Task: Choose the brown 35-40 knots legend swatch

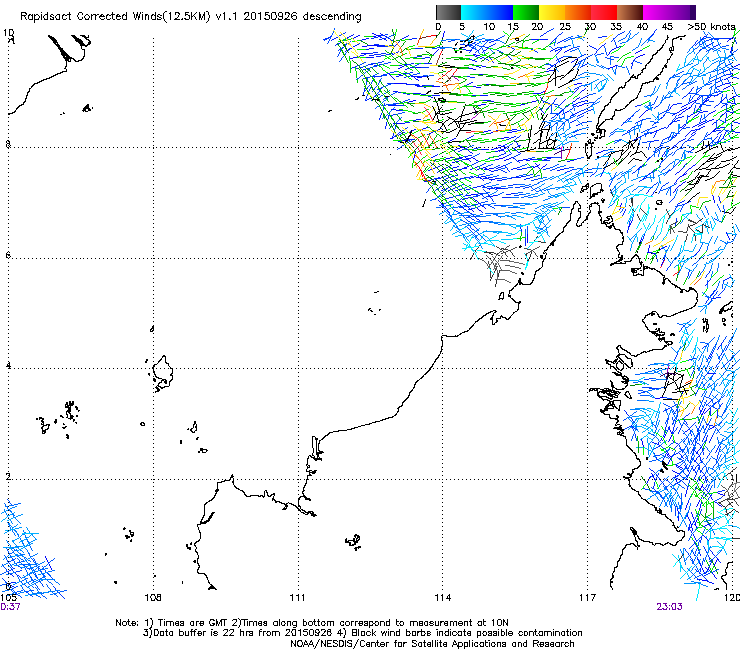Action: (630, 12)
